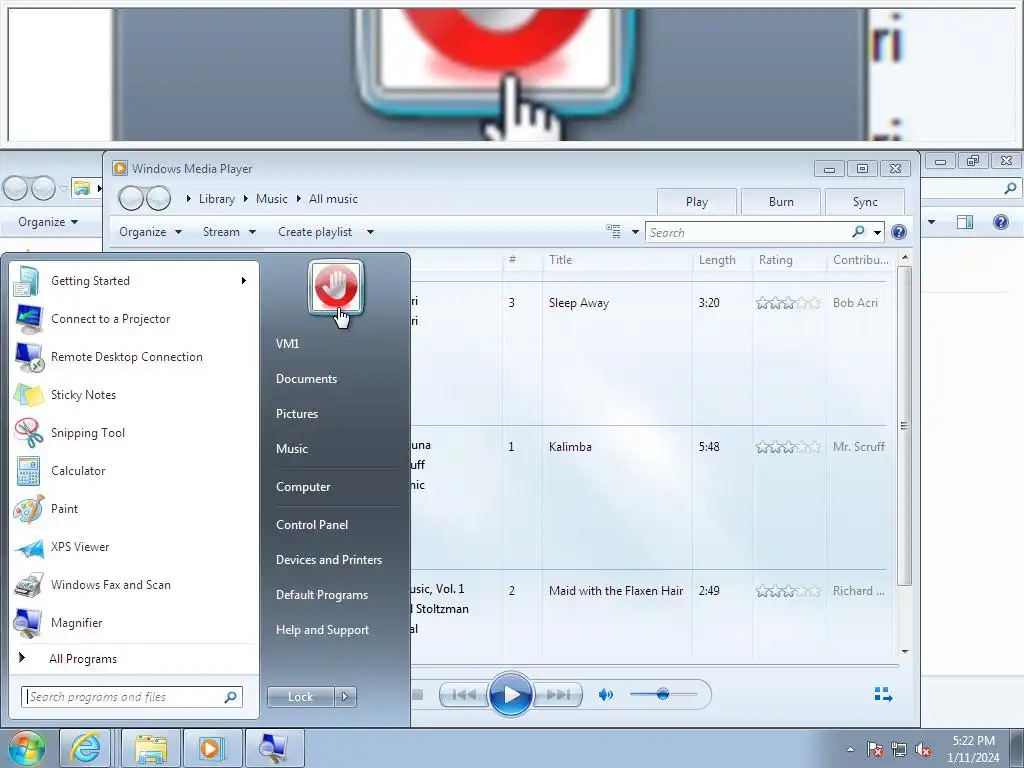1024x768 pixels.
Task: Open the Stream dropdown
Action: (229, 232)
